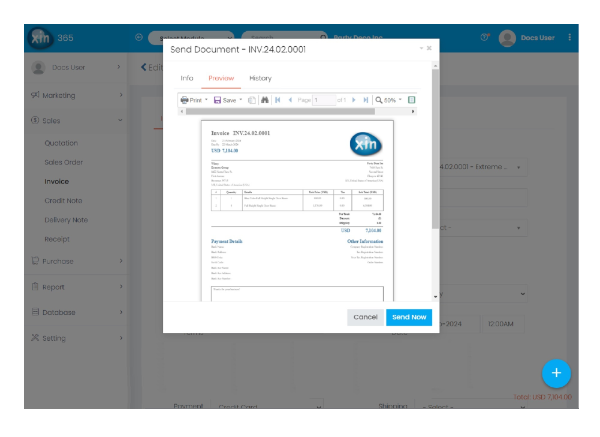Click the Save disk icon
This screenshot has height=437, width=600.
(x=217, y=100)
